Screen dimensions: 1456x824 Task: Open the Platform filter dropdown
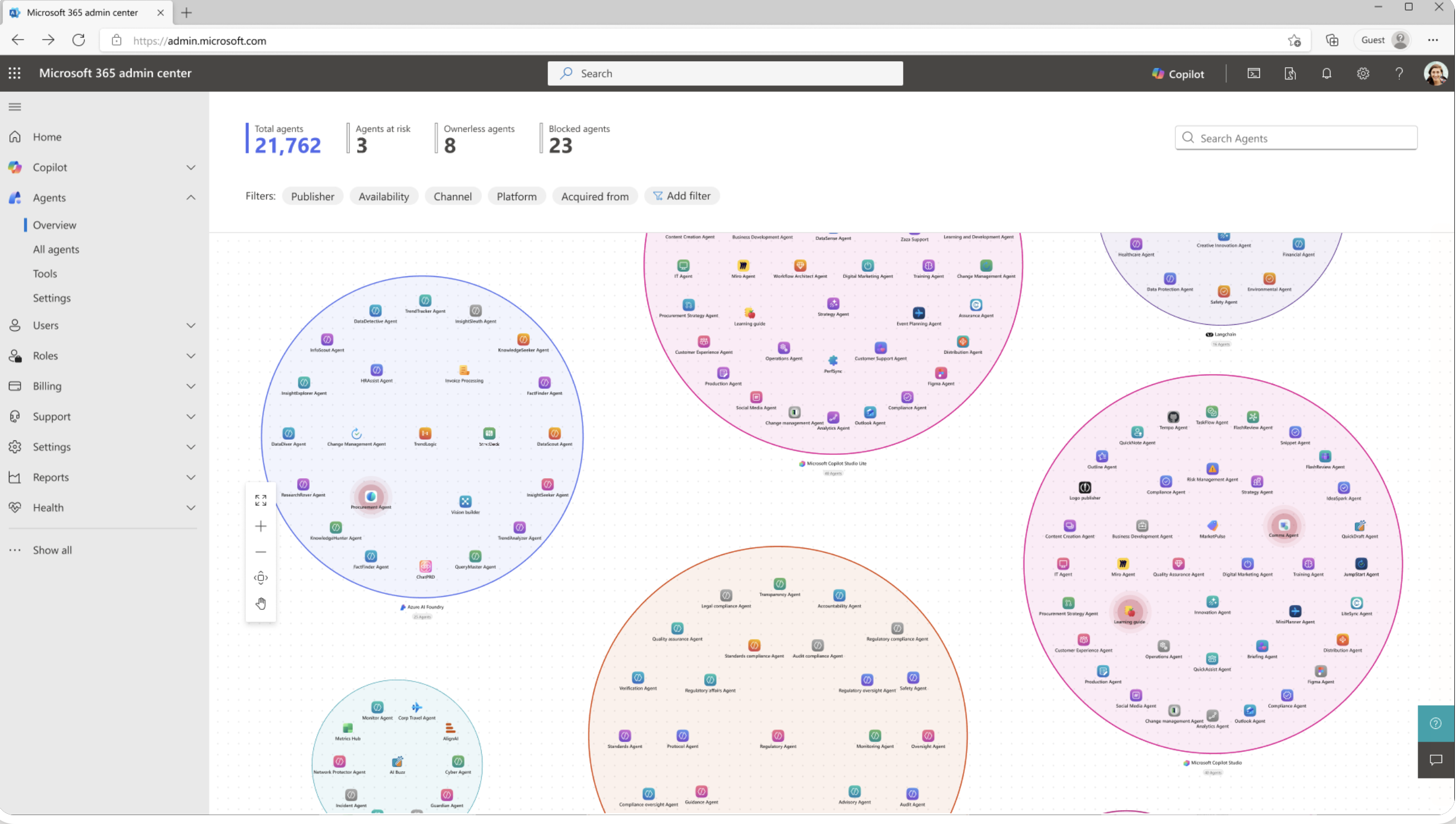[517, 196]
